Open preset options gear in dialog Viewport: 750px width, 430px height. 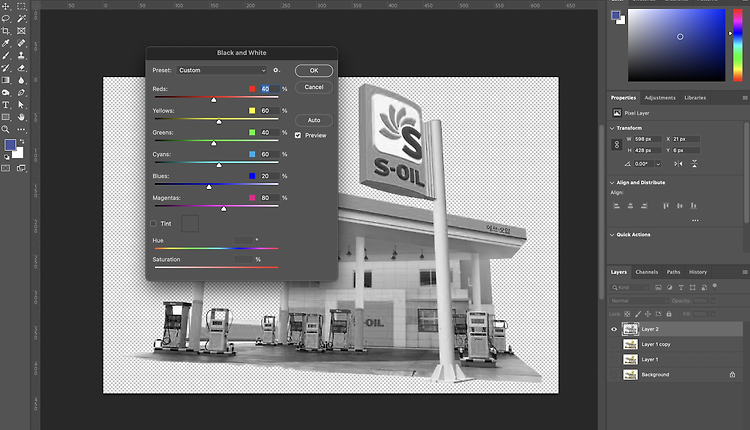(276, 70)
